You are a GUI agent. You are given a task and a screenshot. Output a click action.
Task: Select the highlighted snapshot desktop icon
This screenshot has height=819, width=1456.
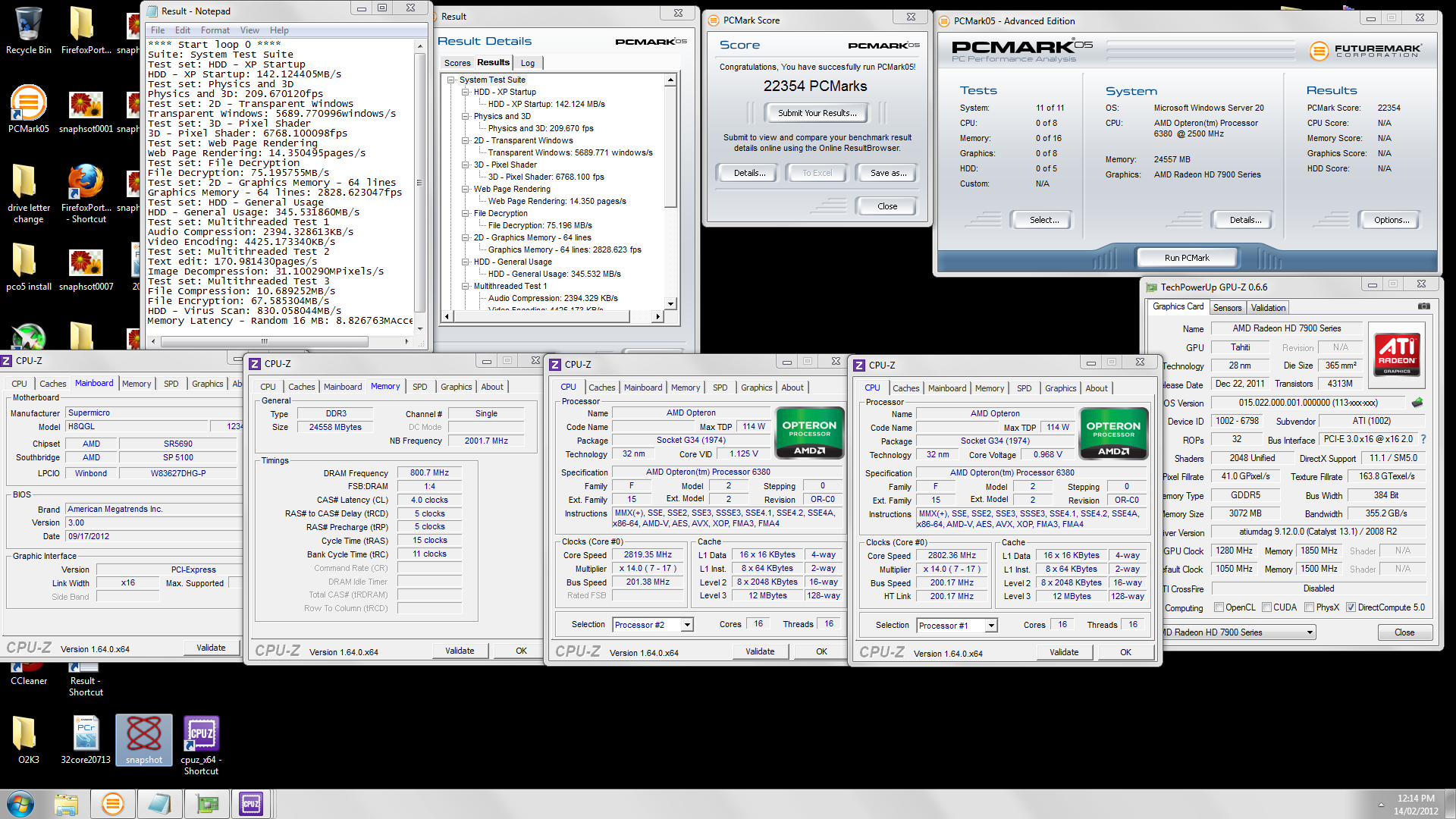(x=144, y=739)
